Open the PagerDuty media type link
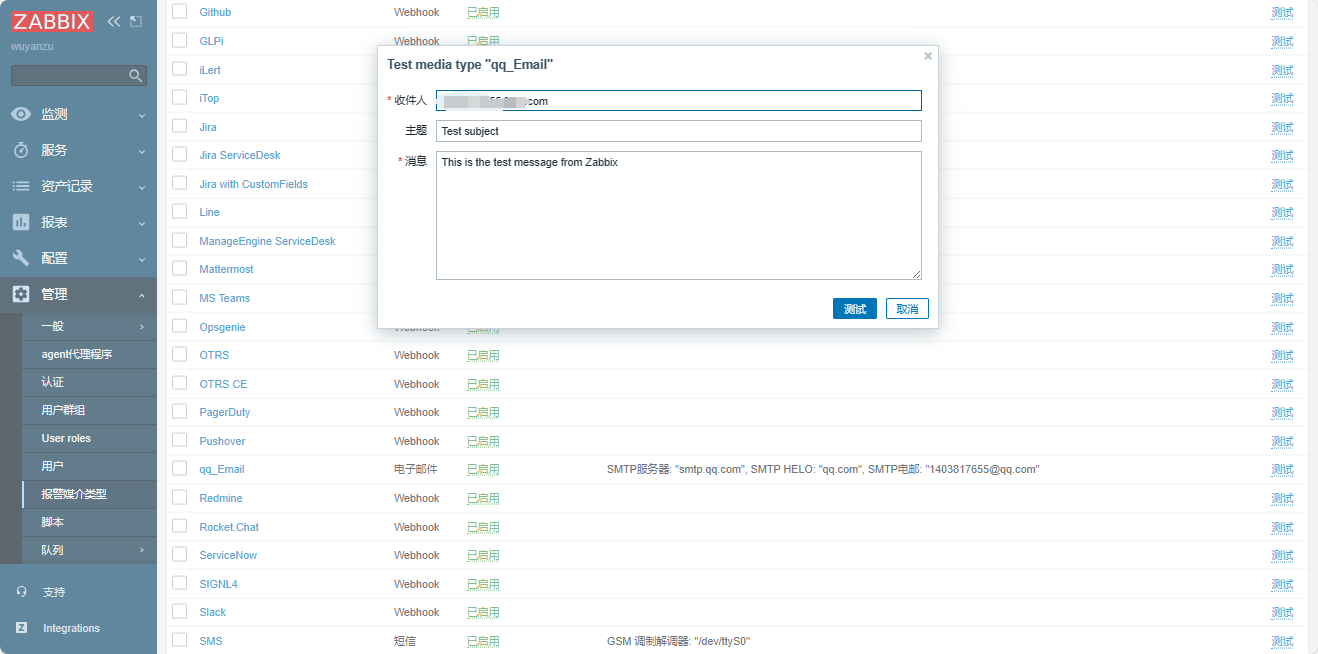The width and height of the screenshot is (1318, 654). (x=225, y=412)
